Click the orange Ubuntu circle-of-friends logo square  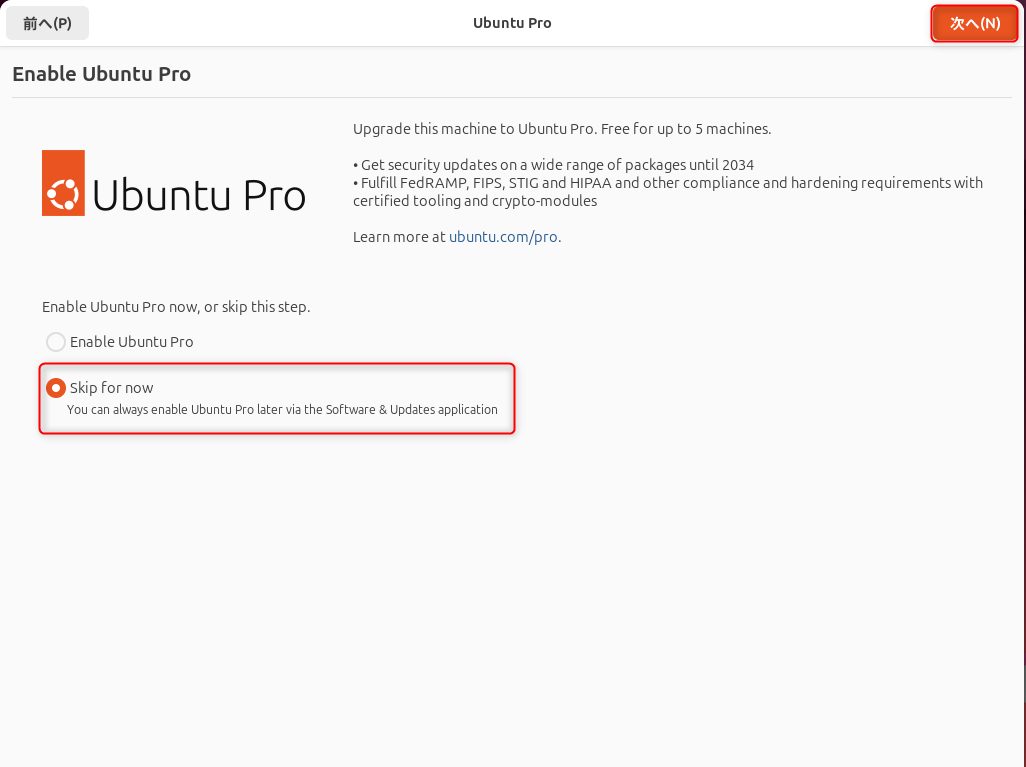(63, 183)
